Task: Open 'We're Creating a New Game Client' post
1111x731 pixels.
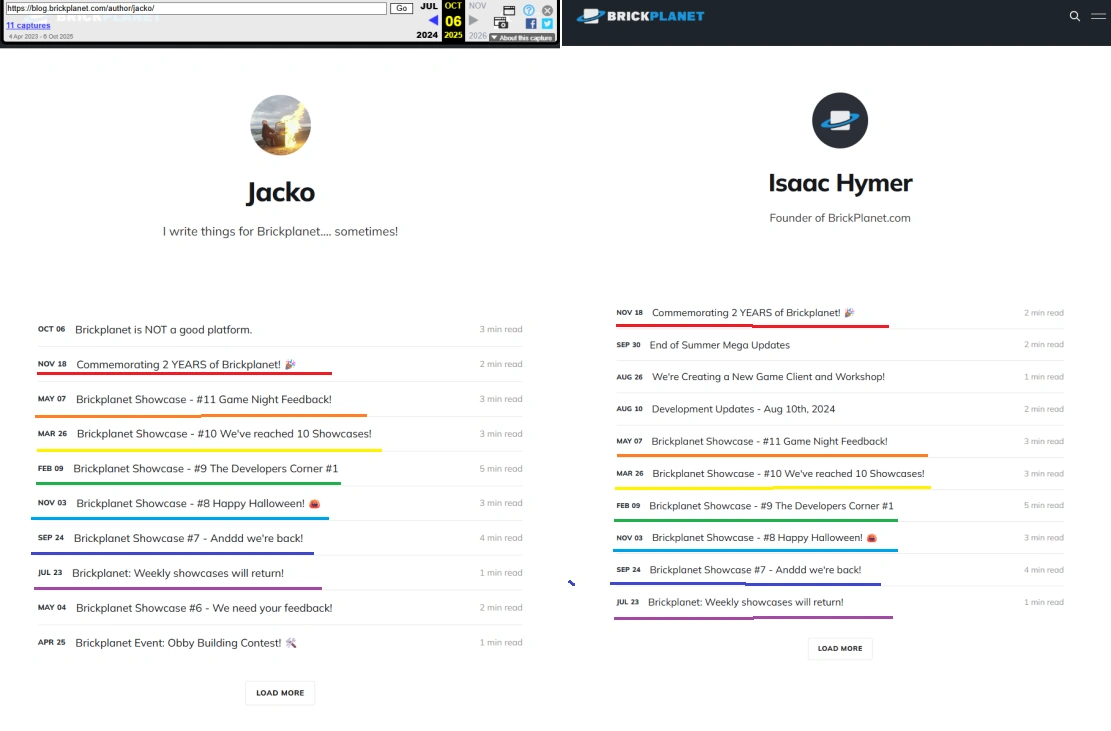Action: 768,377
